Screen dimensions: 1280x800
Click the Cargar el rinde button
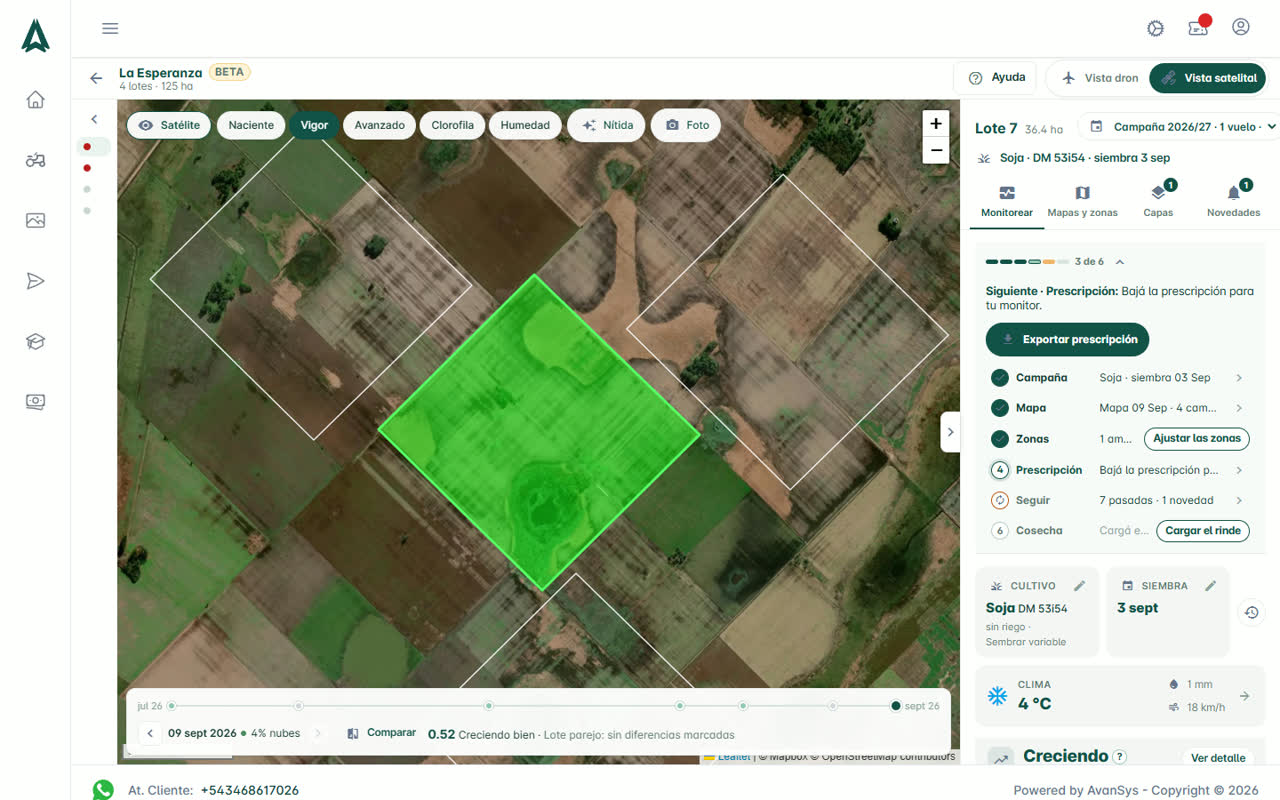[x=1203, y=531]
